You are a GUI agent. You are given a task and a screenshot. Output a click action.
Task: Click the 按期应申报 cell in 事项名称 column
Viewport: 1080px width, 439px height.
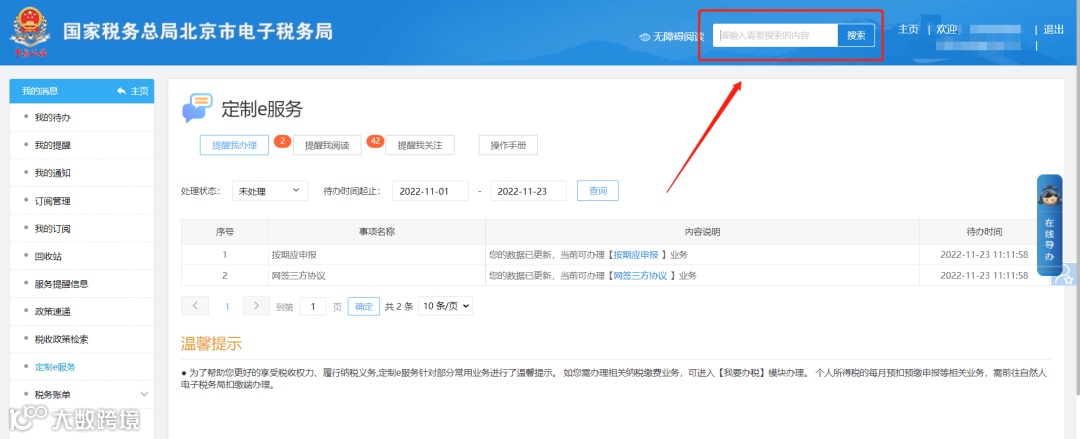point(377,255)
